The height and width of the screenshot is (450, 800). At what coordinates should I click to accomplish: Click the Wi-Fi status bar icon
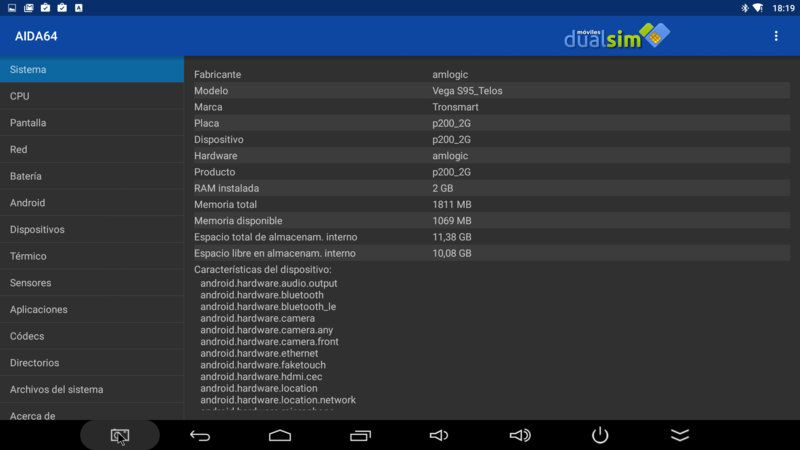758,8
